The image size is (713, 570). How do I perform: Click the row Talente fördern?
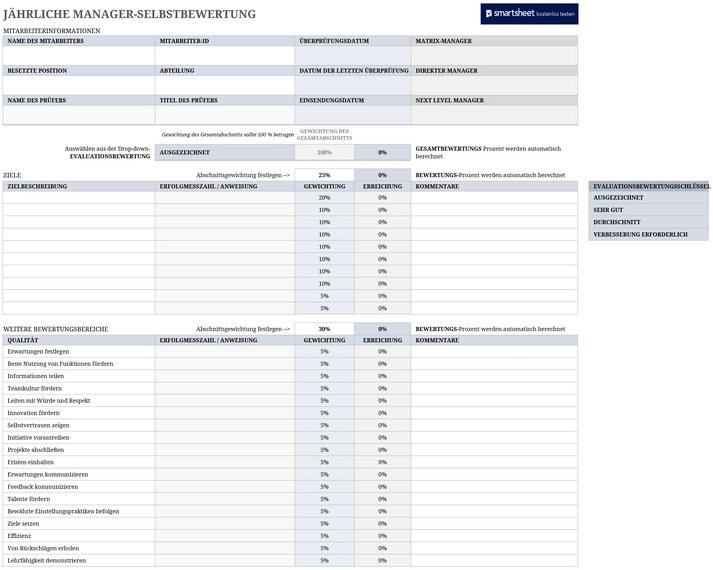pyautogui.click(x=290, y=499)
